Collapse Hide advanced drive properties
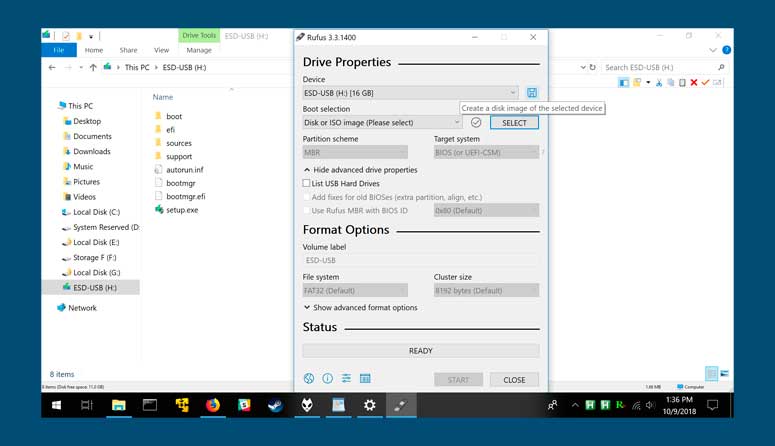This screenshot has height=446, width=775. (x=361, y=170)
